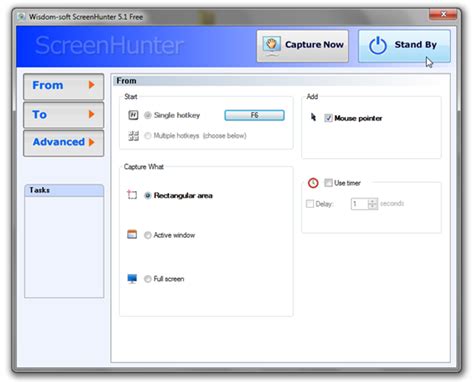Select the Active window radio button
This screenshot has width=474, height=382.
[x=148, y=235]
